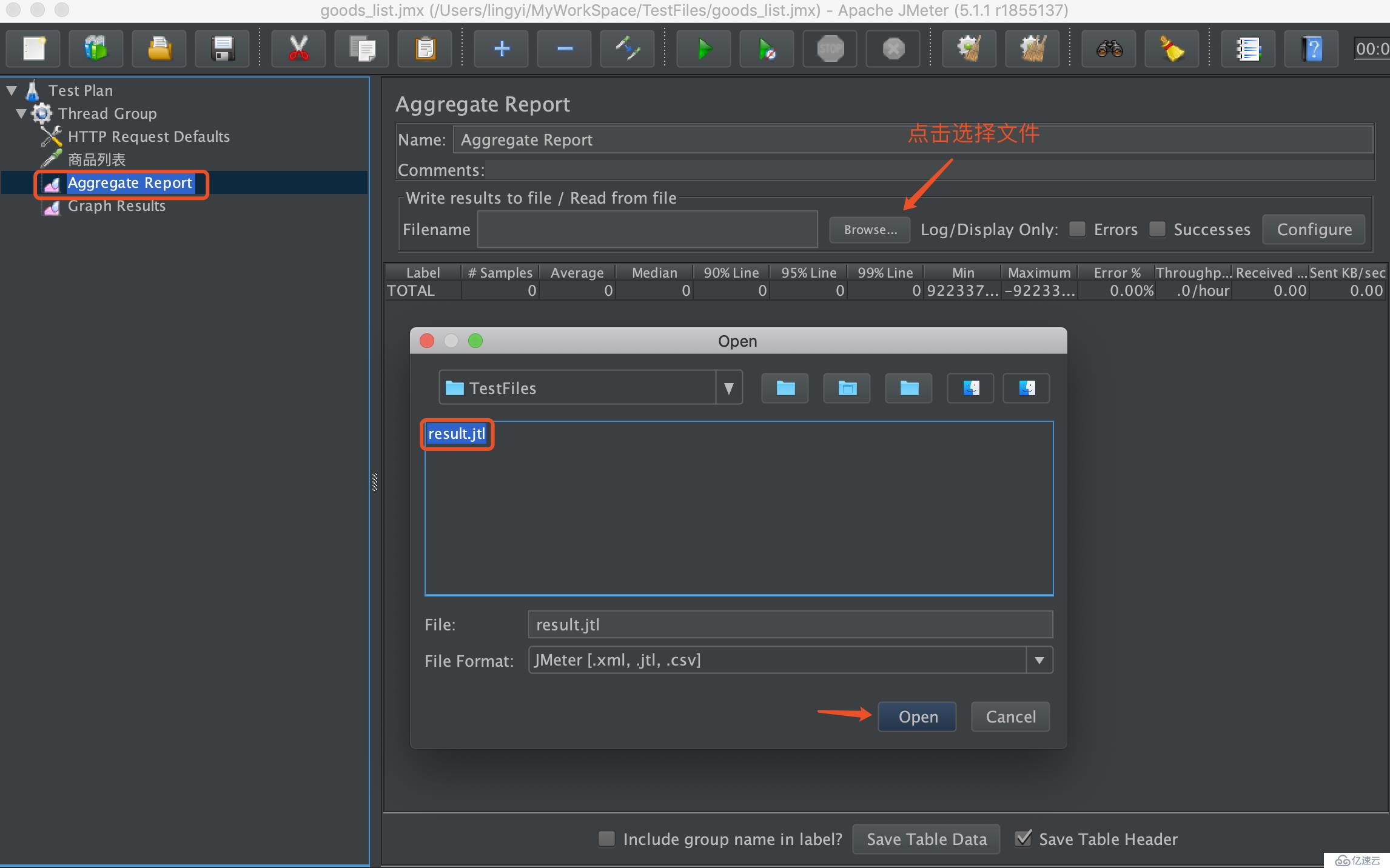Select 商品列表 sampler in tree

coord(96,159)
